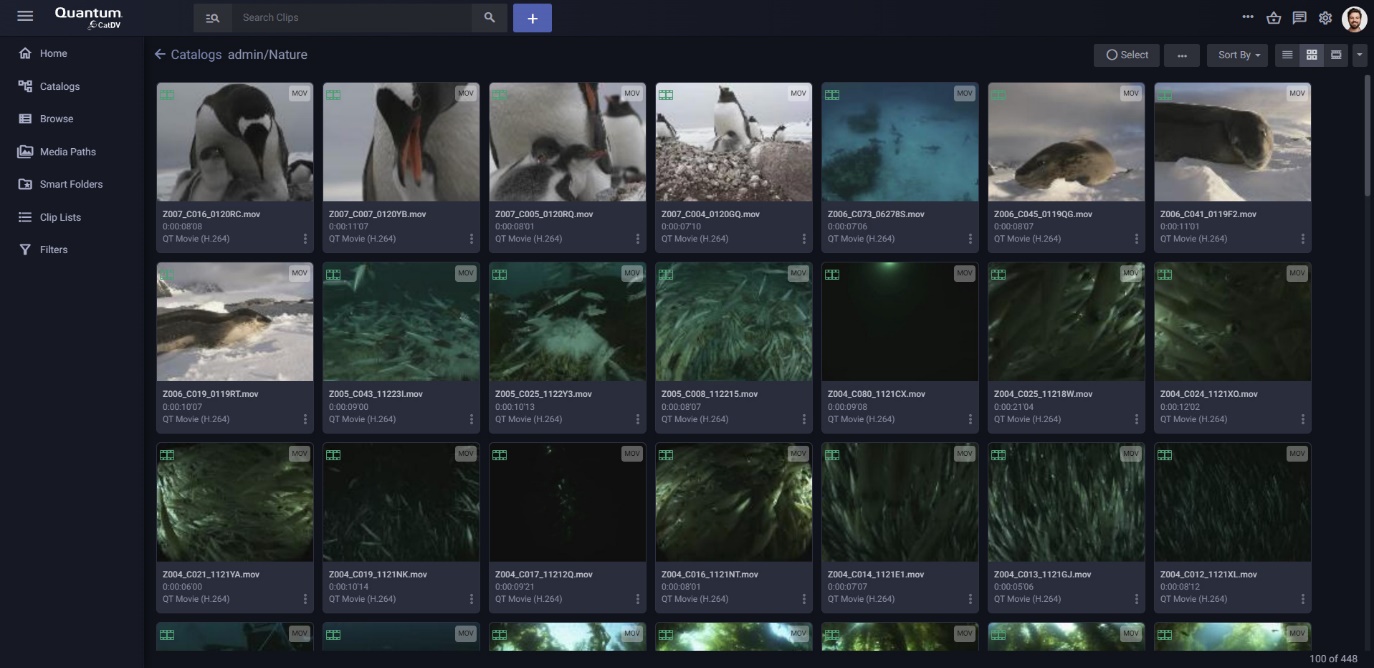Open more options for Z004_C016_1121NT.mov
This screenshot has width=1374, height=668.
coord(804,599)
